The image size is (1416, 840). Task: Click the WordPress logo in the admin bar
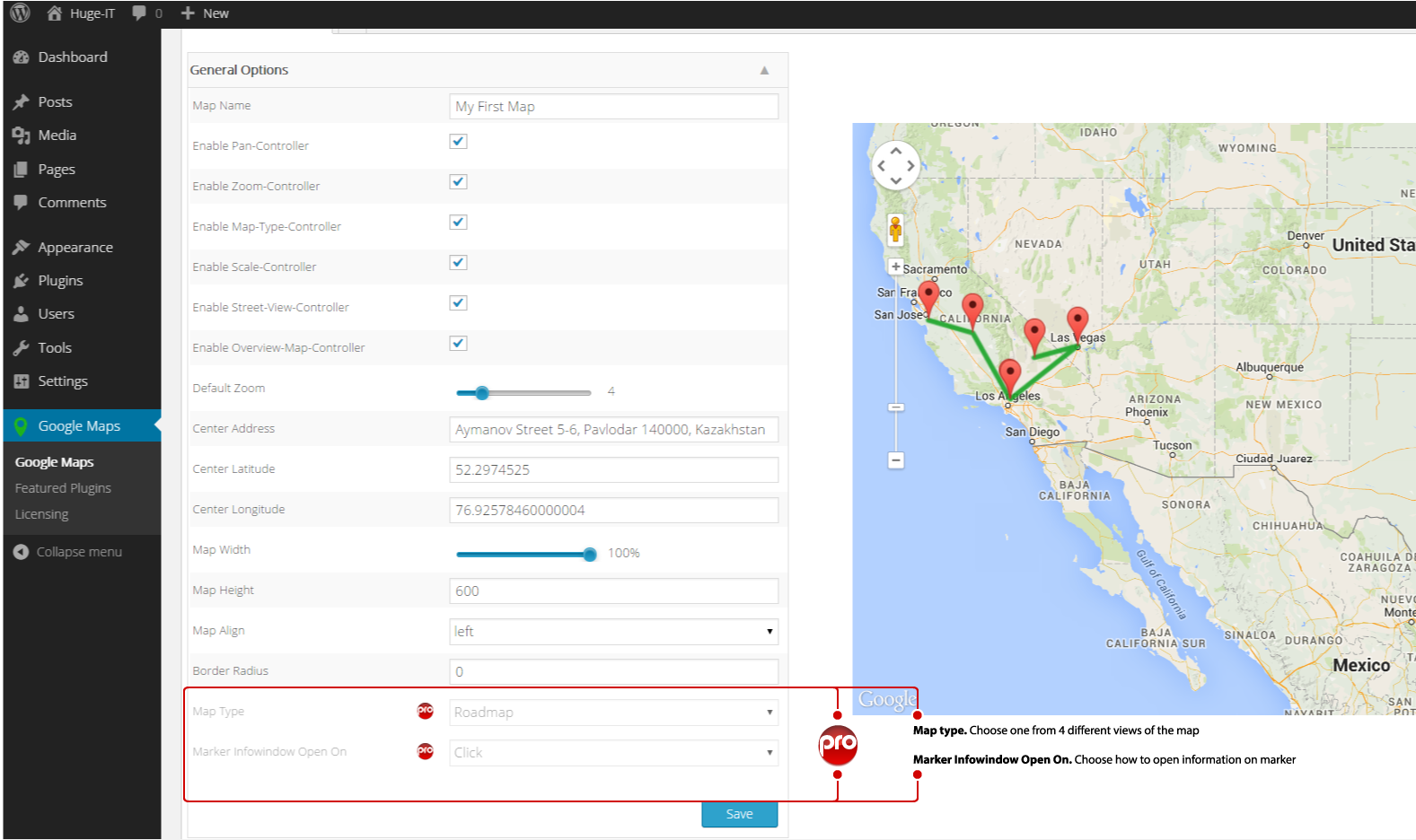point(21,13)
